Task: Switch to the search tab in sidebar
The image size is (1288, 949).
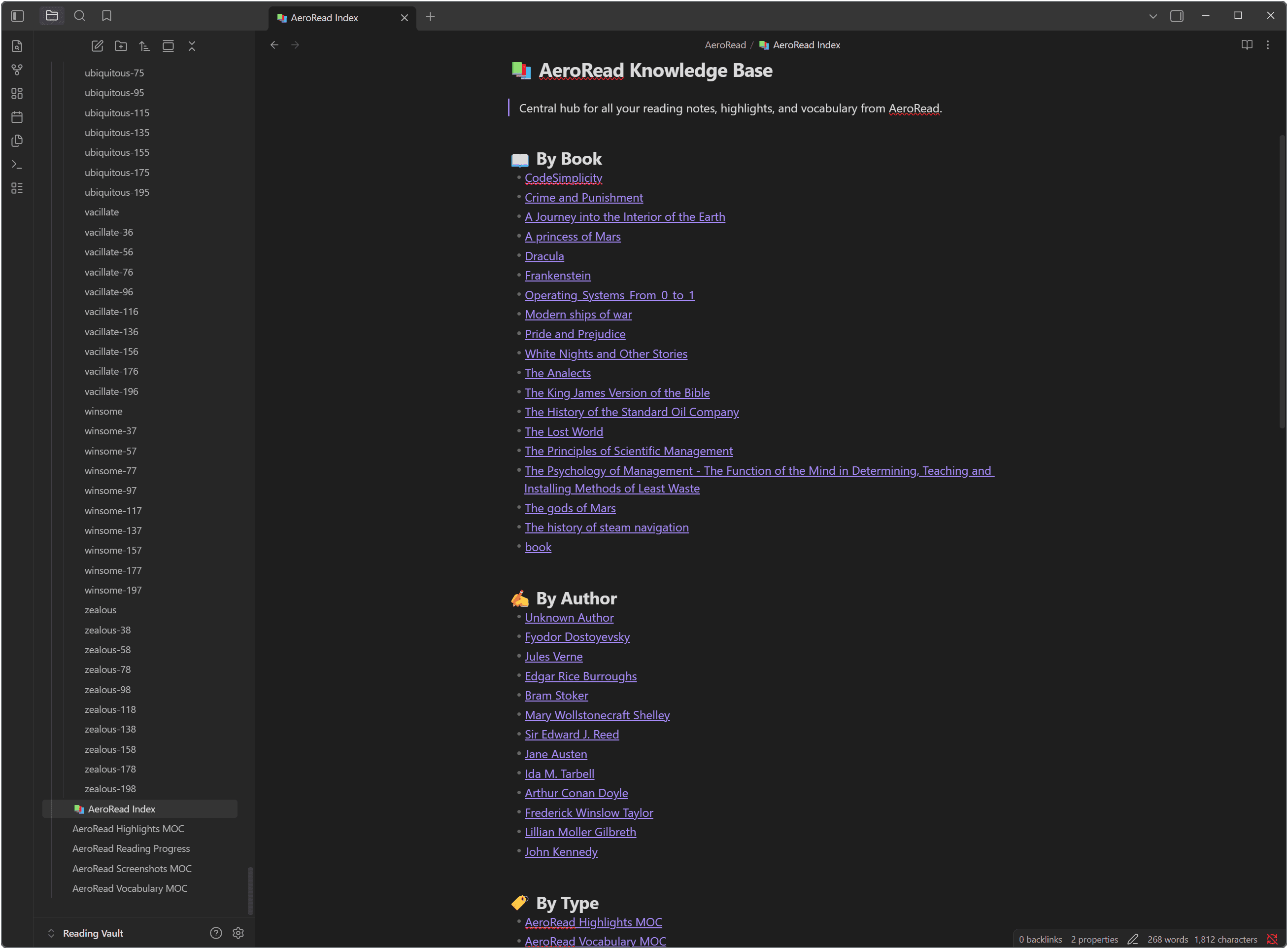Action: point(79,16)
